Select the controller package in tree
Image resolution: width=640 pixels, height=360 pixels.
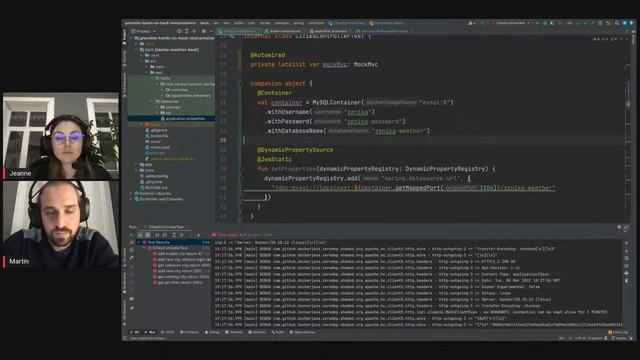[x=177, y=90]
